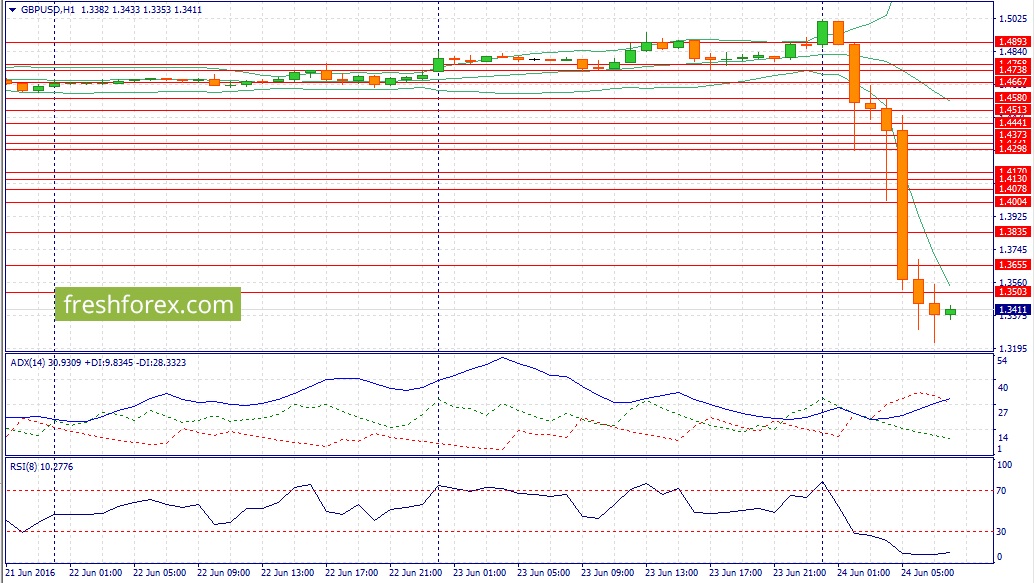The image size is (1035, 583).
Task: Click the red 1.4004 level price tag
Action: click(x=1012, y=202)
